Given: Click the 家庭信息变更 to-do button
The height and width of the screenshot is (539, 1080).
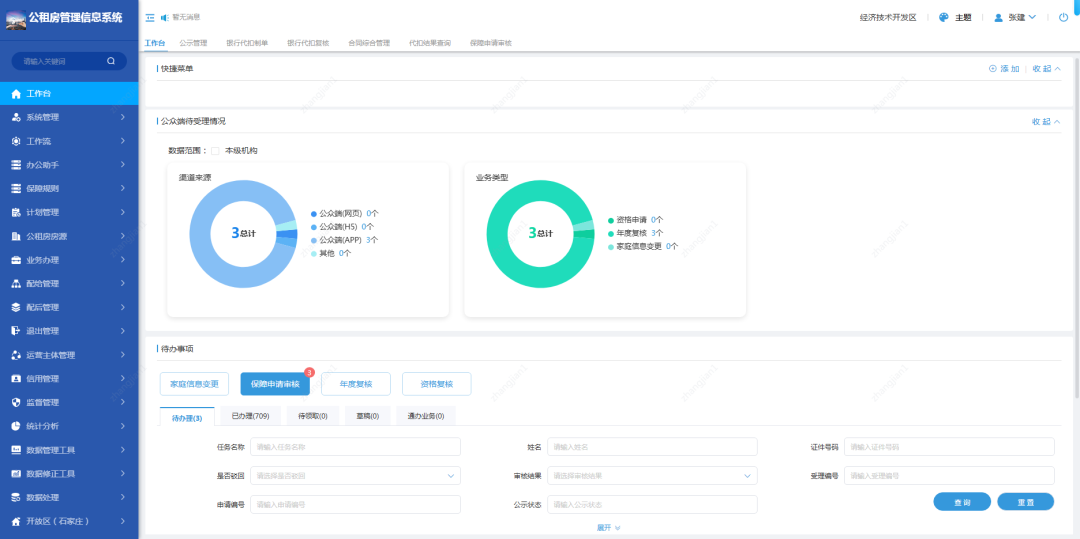Looking at the screenshot, I should [194, 384].
